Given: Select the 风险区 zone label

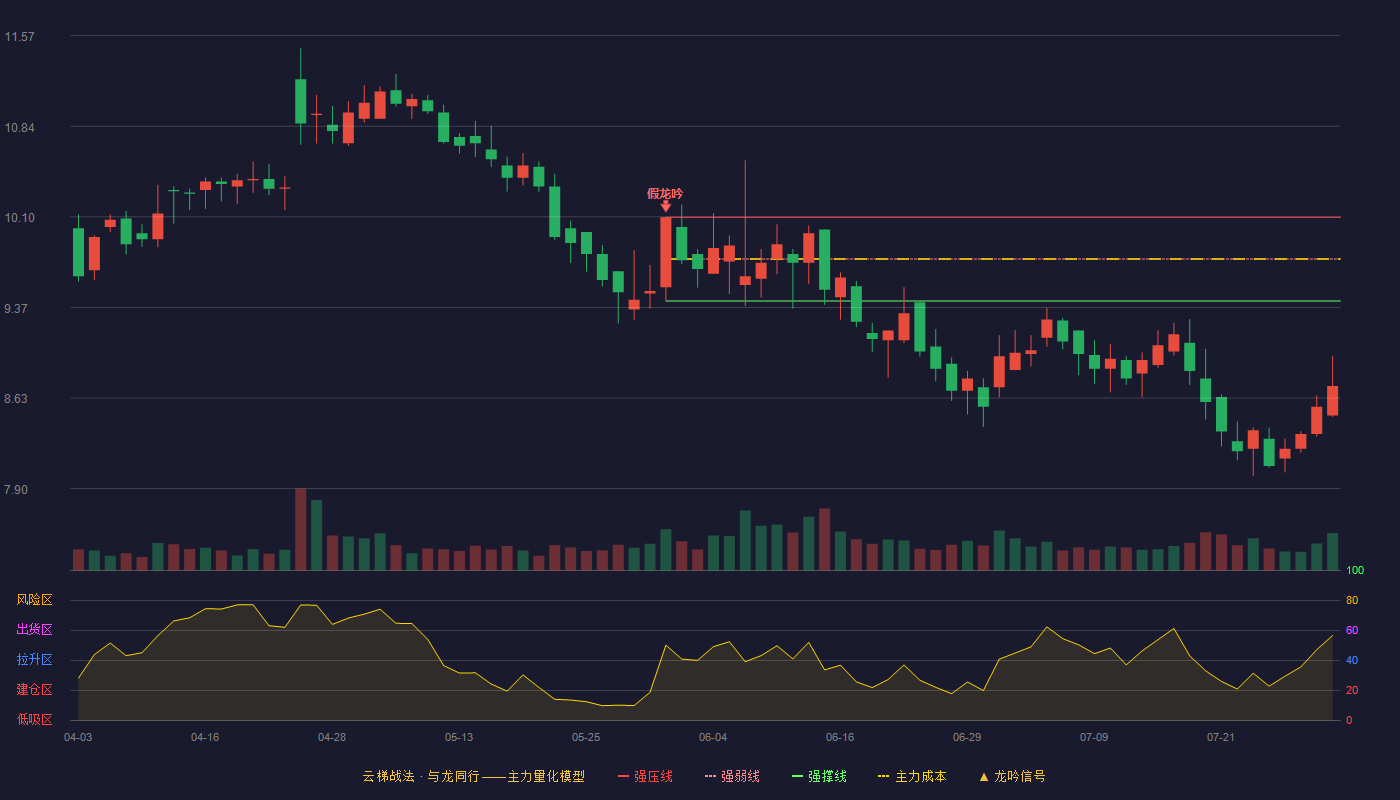Looking at the screenshot, I should tap(34, 600).
